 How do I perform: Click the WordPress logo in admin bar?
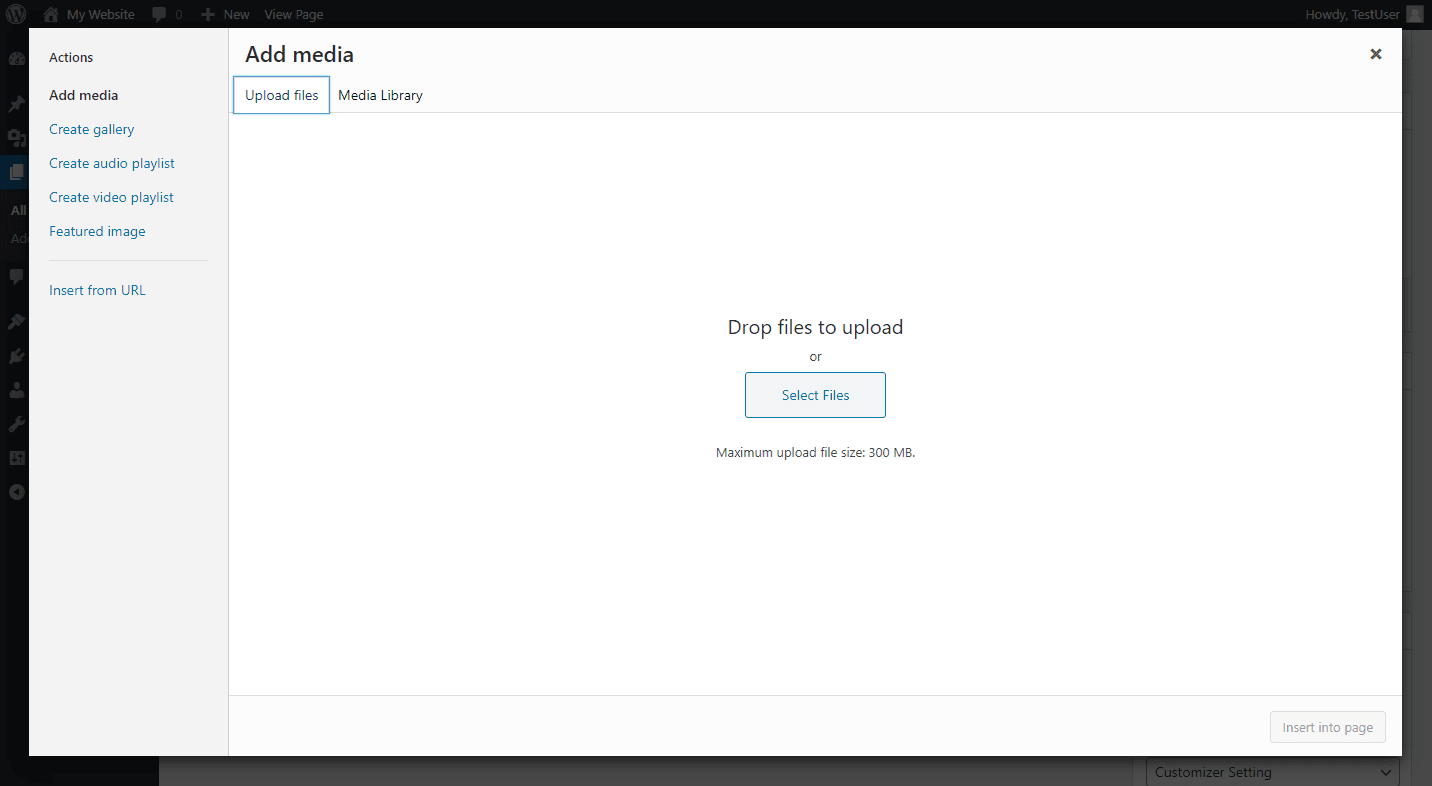point(17,14)
